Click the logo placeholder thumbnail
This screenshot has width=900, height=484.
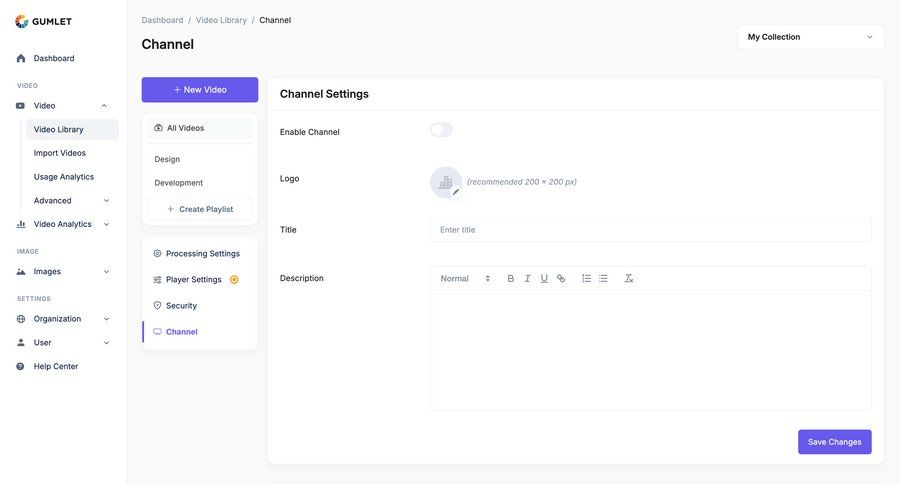tap(446, 183)
